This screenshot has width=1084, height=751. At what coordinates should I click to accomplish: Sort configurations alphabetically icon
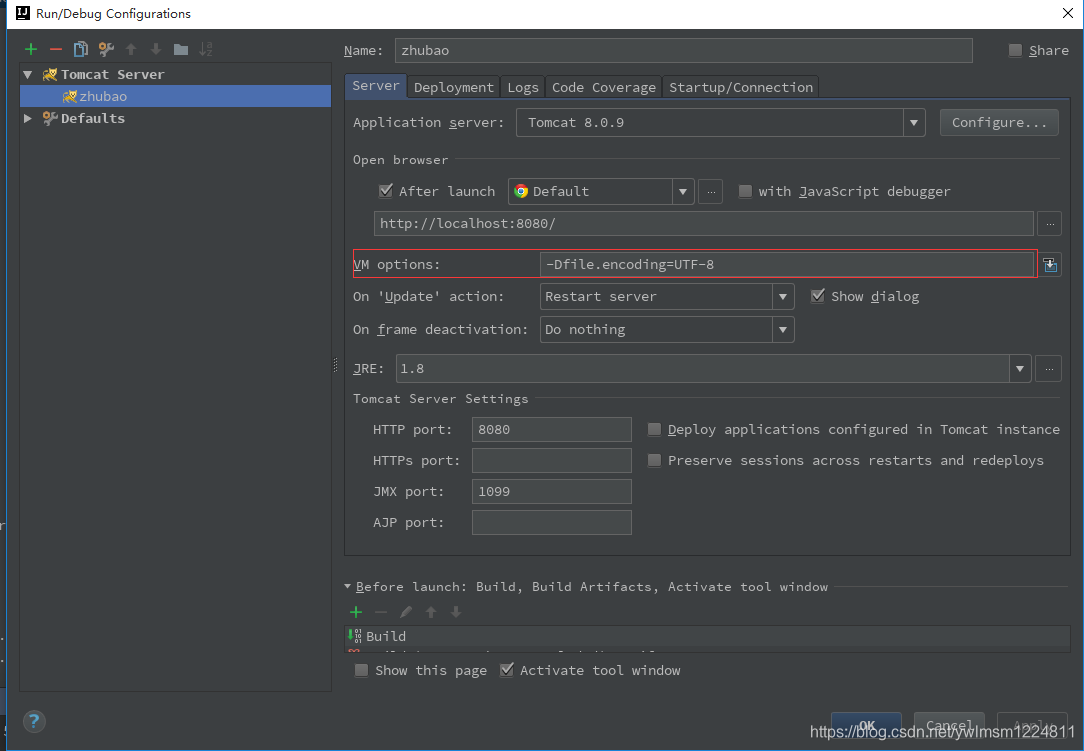205,49
